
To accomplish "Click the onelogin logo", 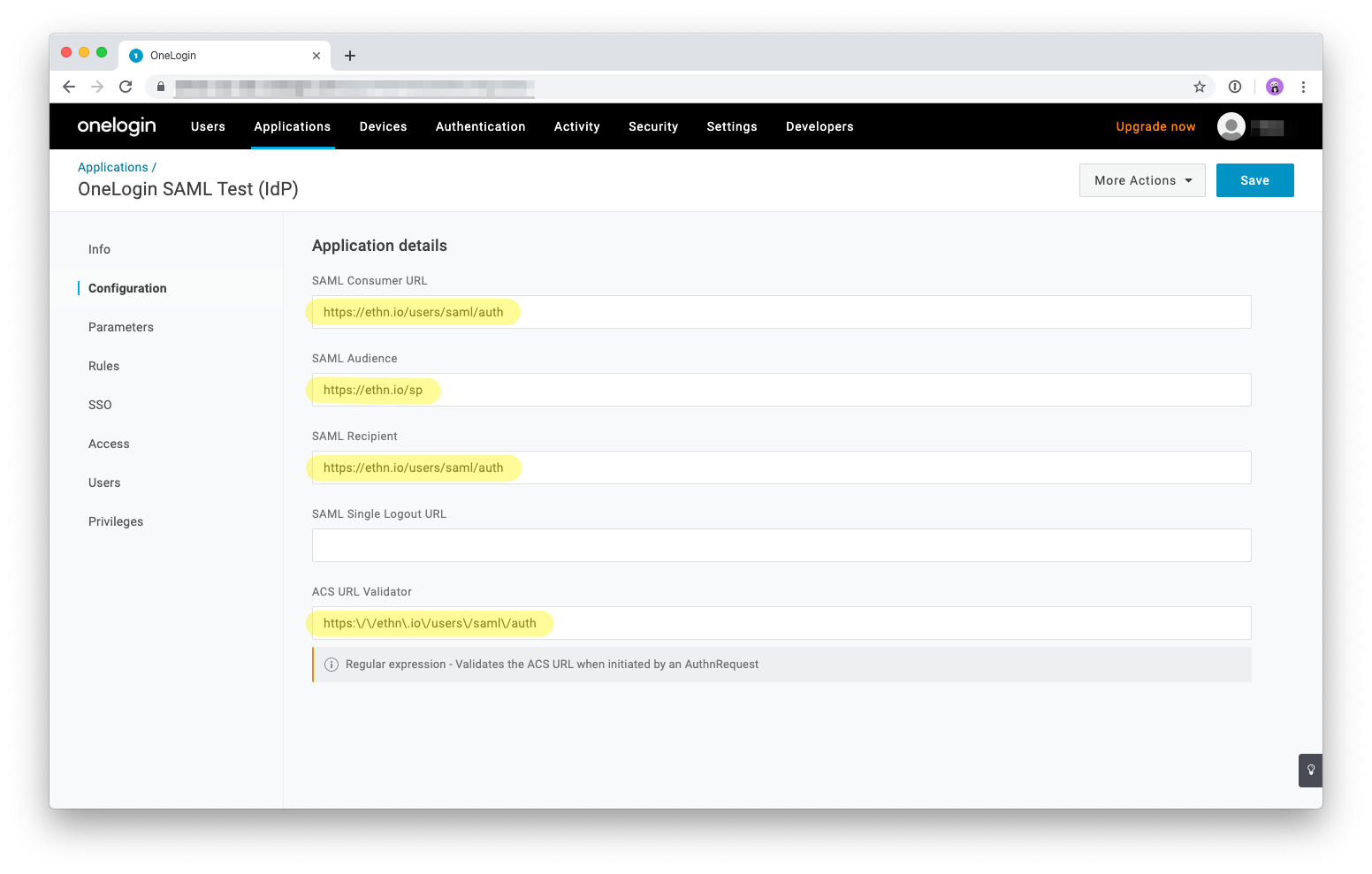I will coord(117,126).
